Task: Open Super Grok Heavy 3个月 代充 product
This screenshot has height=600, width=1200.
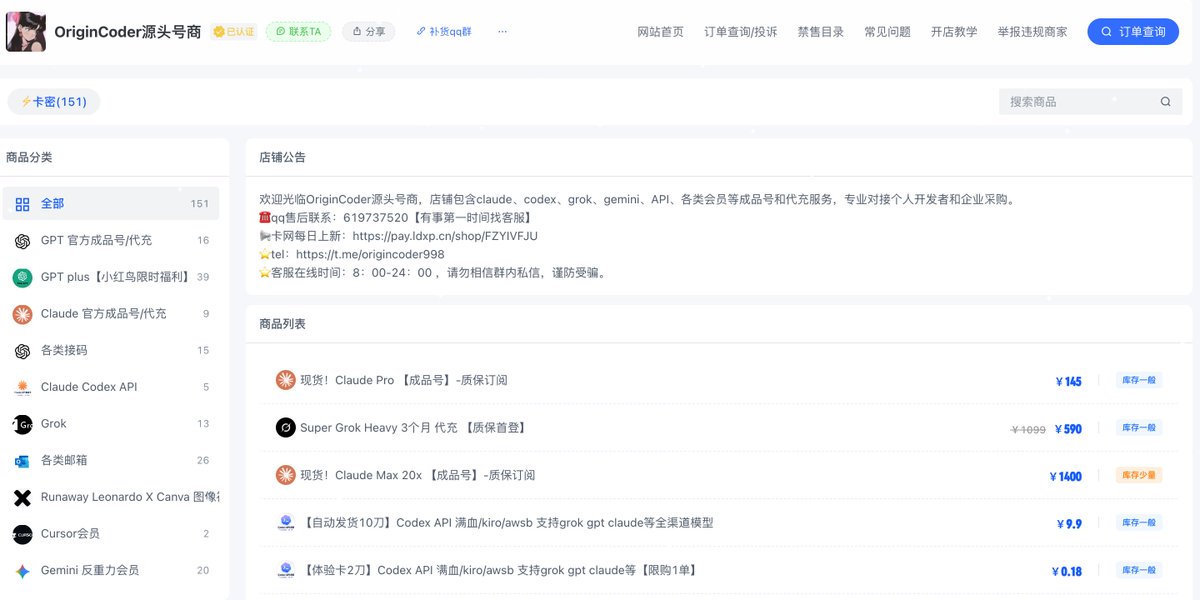Action: 413,428
